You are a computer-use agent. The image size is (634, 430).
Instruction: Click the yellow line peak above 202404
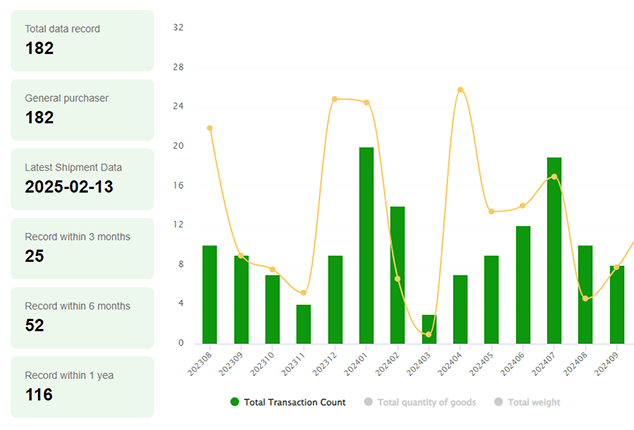tap(460, 90)
